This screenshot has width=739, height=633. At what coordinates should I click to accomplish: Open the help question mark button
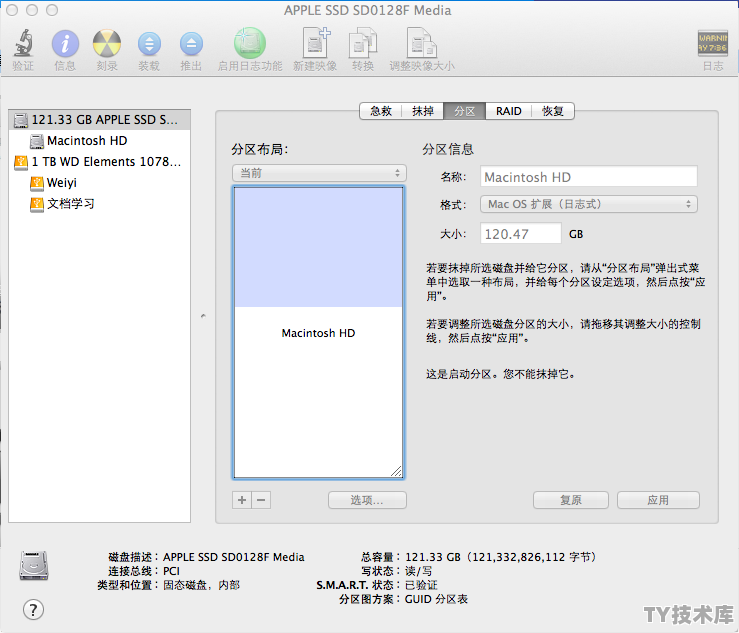pos(33,610)
